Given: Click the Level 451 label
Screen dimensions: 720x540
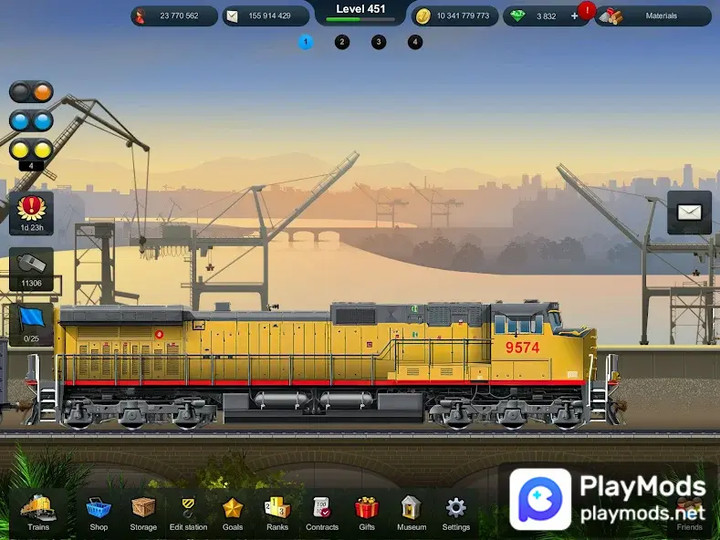Looking at the screenshot, I should [x=360, y=9].
